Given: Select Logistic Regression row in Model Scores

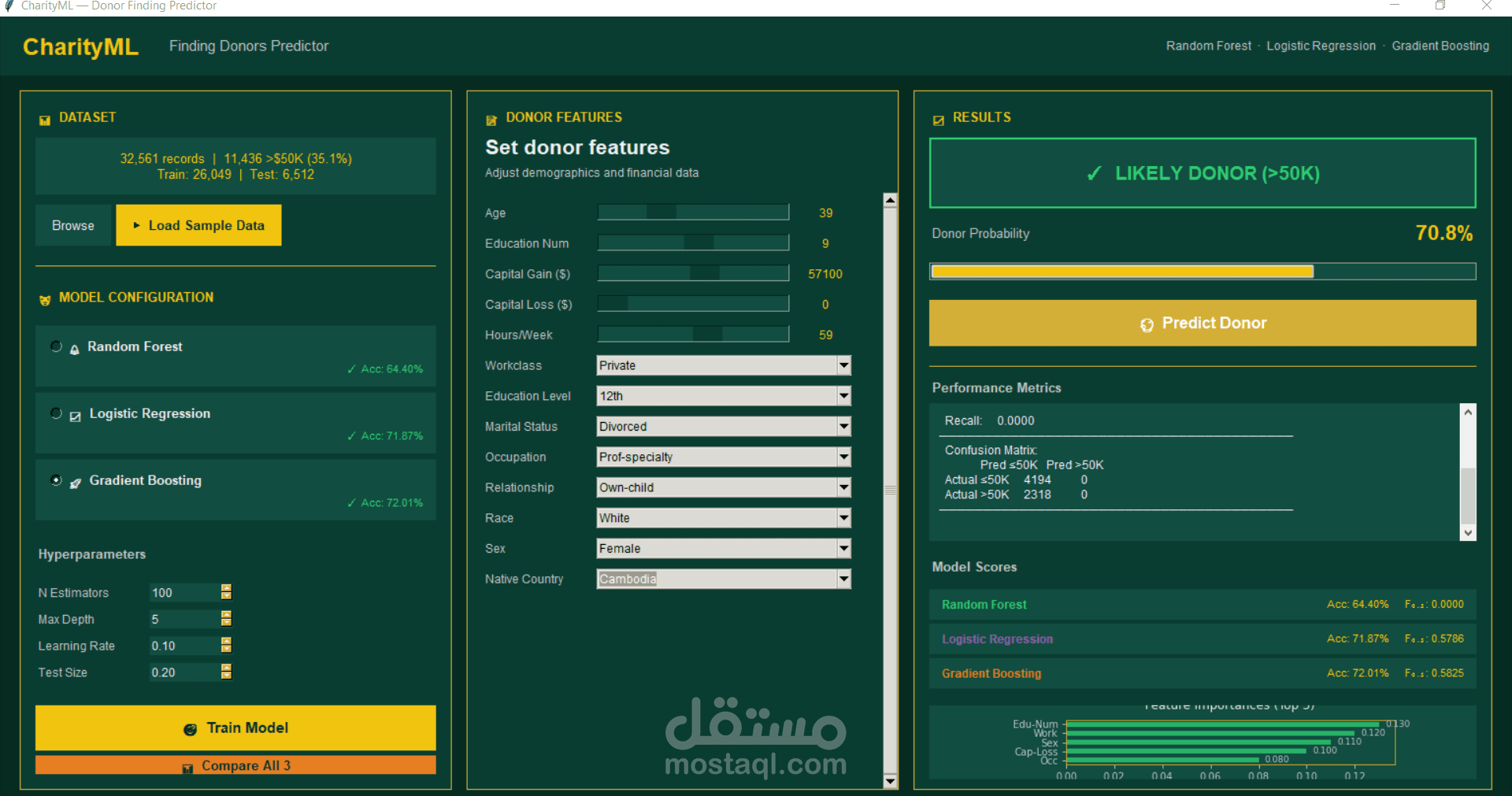Looking at the screenshot, I should pyautogui.click(x=1203, y=639).
